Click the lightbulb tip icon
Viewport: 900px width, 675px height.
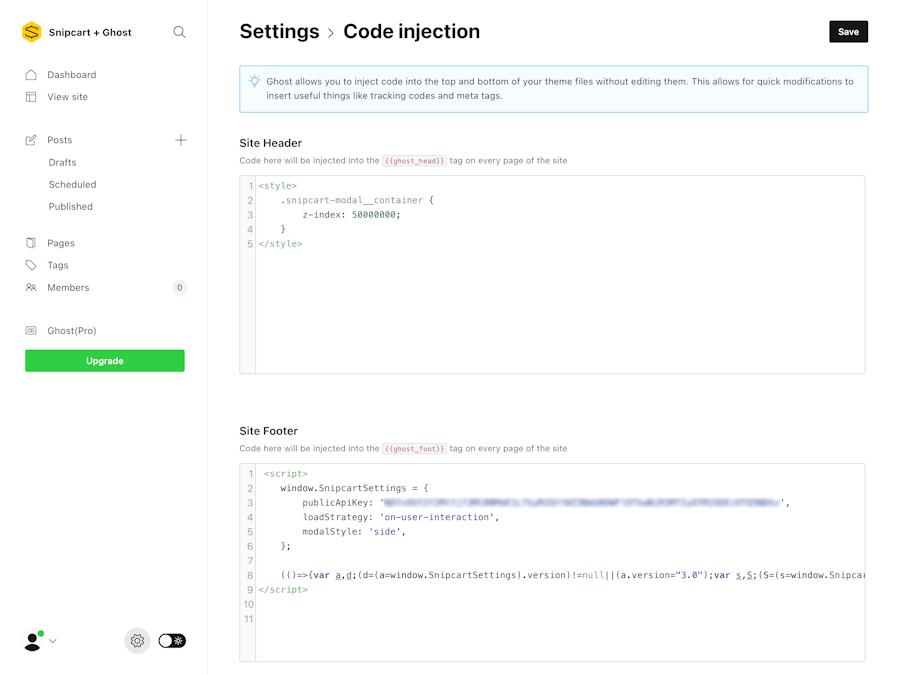[x=254, y=82]
